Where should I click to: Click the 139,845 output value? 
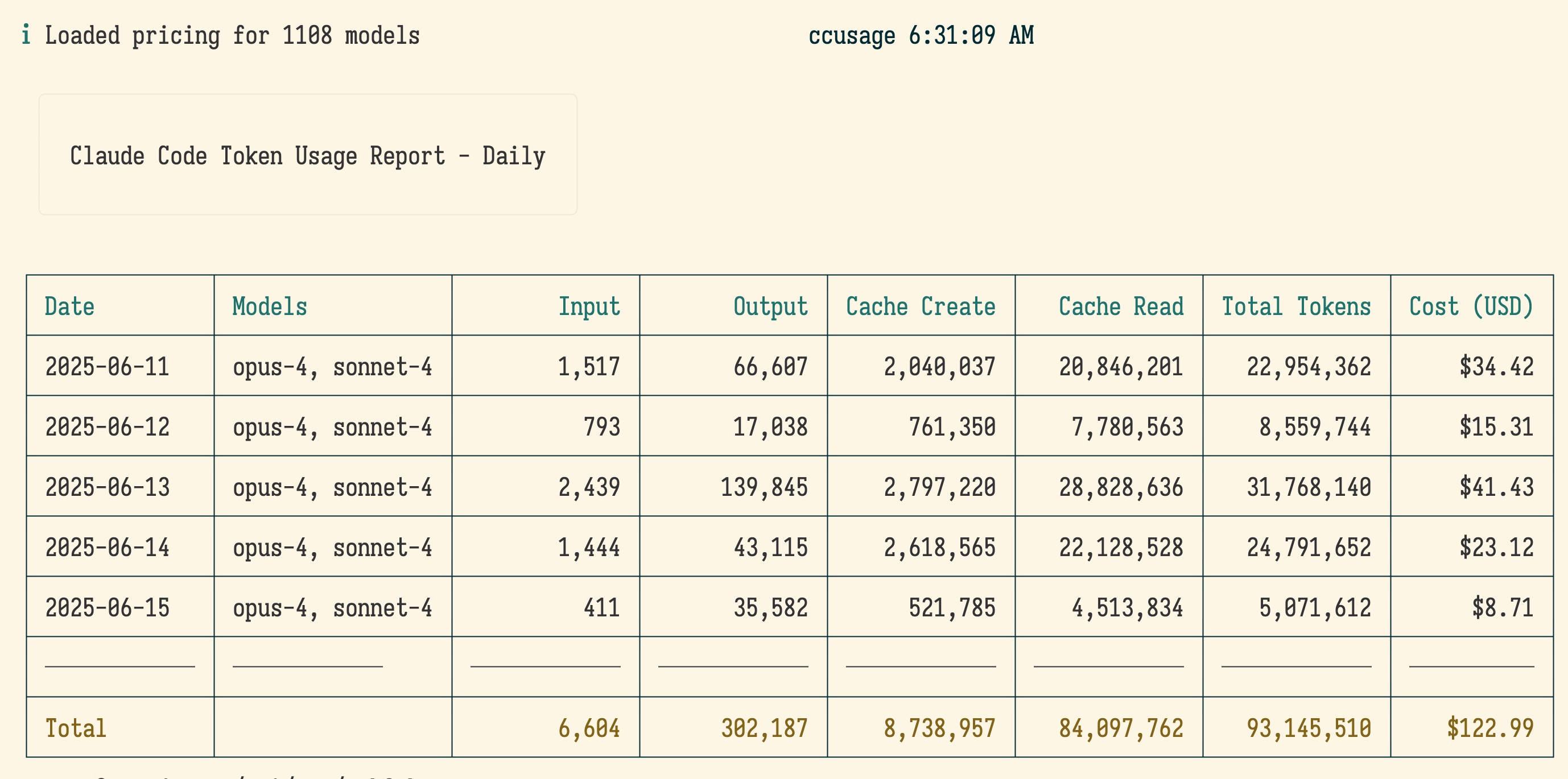point(764,487)
